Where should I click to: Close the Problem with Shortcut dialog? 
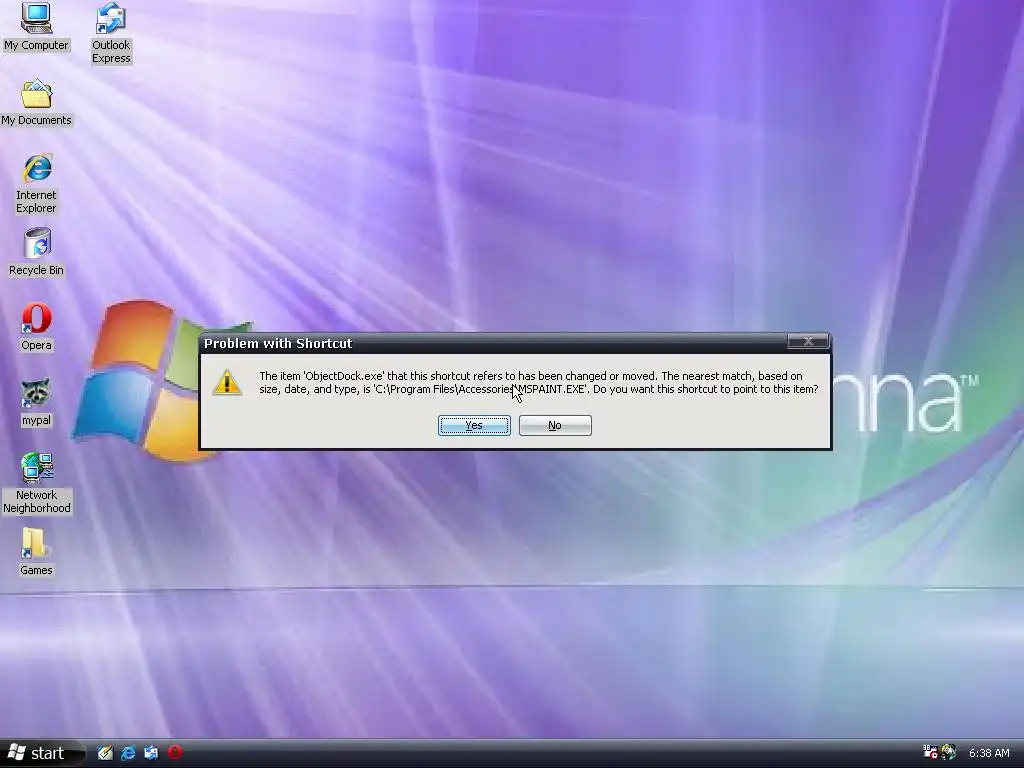coord(808,341)
